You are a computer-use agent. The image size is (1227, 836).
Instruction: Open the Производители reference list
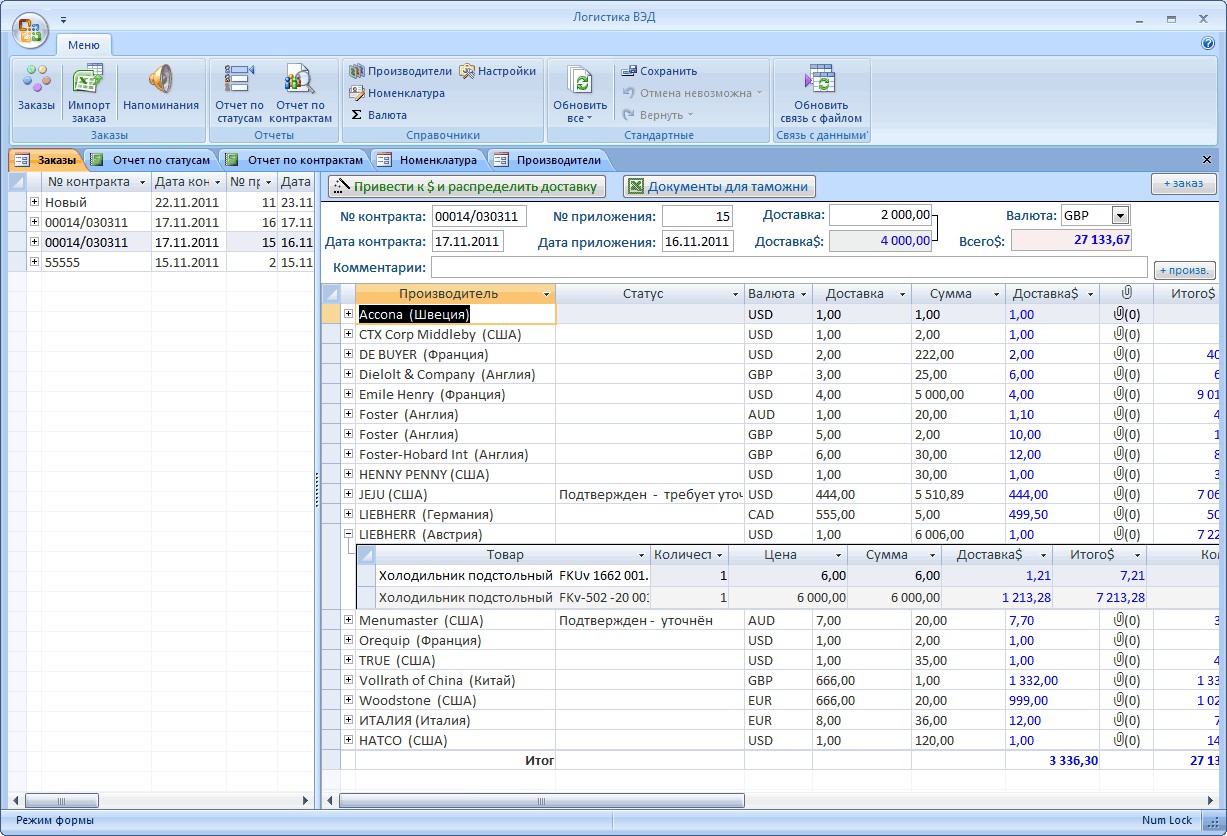(x=400, y=71)
